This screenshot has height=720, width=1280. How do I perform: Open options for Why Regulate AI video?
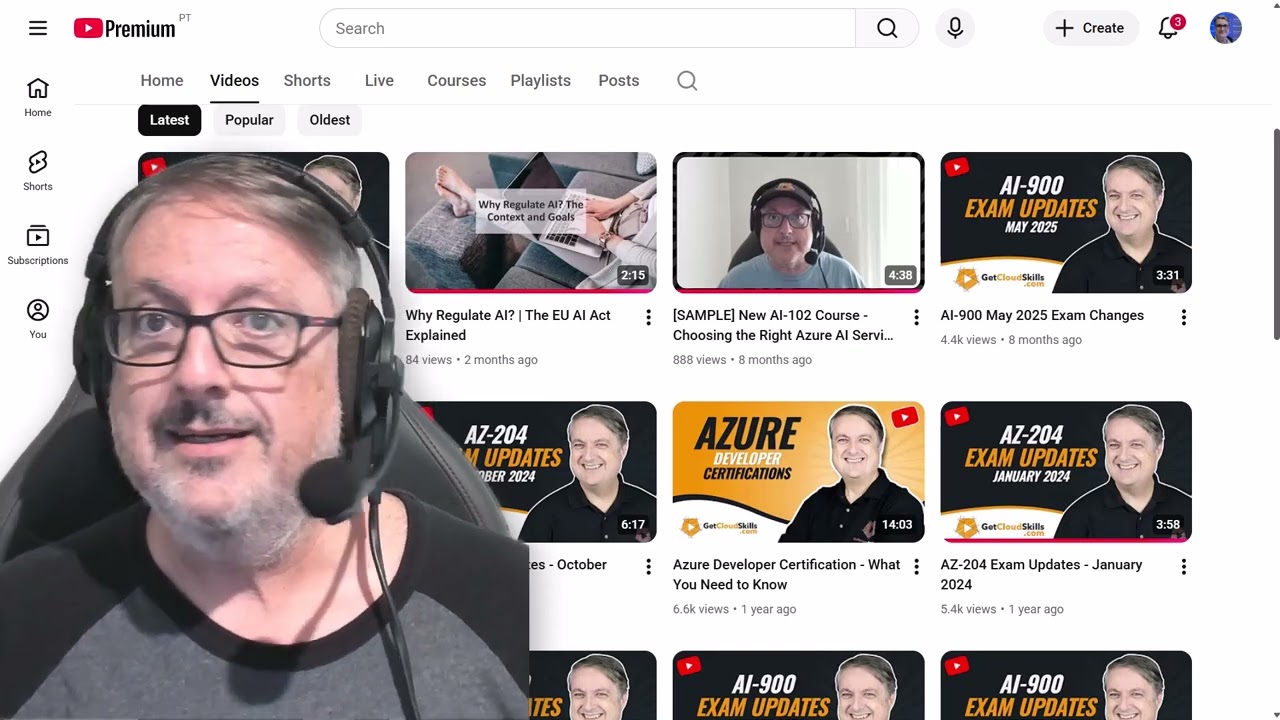(648, 318)
